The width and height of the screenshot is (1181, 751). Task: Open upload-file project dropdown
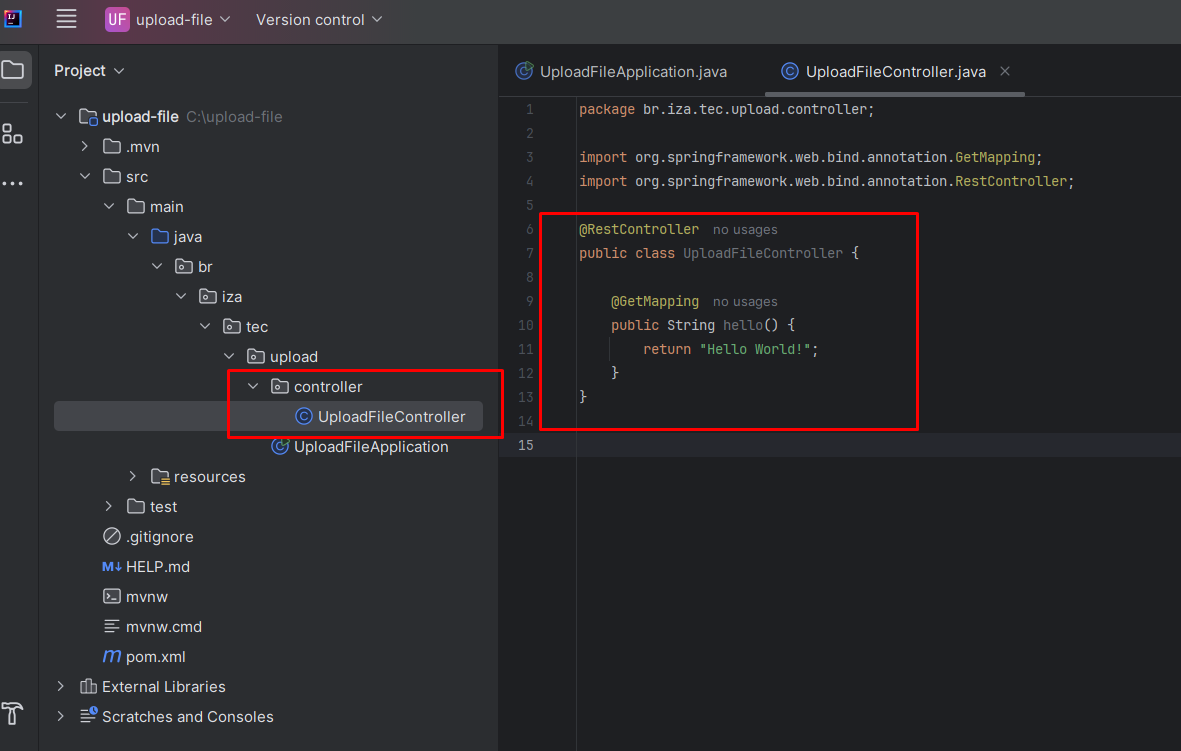[x=183, y=20]
